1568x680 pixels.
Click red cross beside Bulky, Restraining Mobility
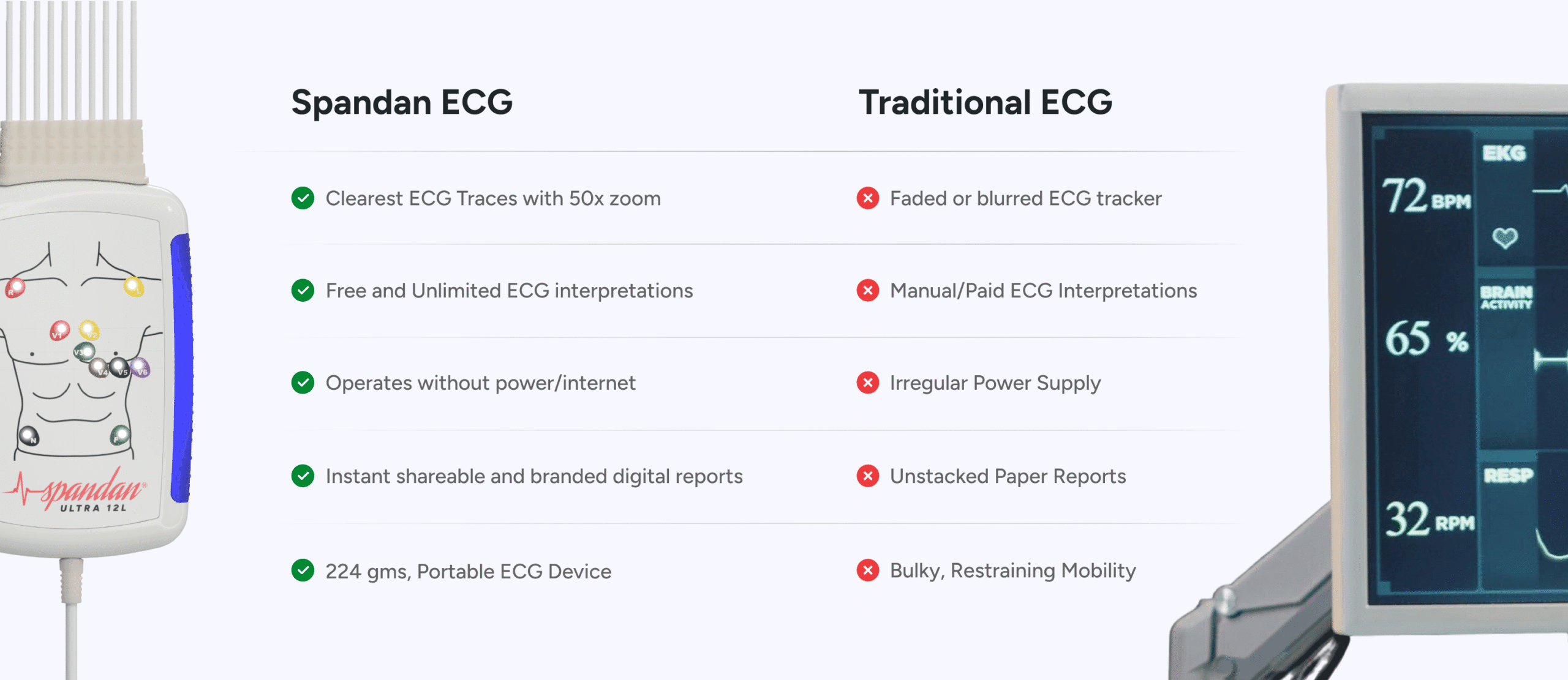click(x=867, y=570)
